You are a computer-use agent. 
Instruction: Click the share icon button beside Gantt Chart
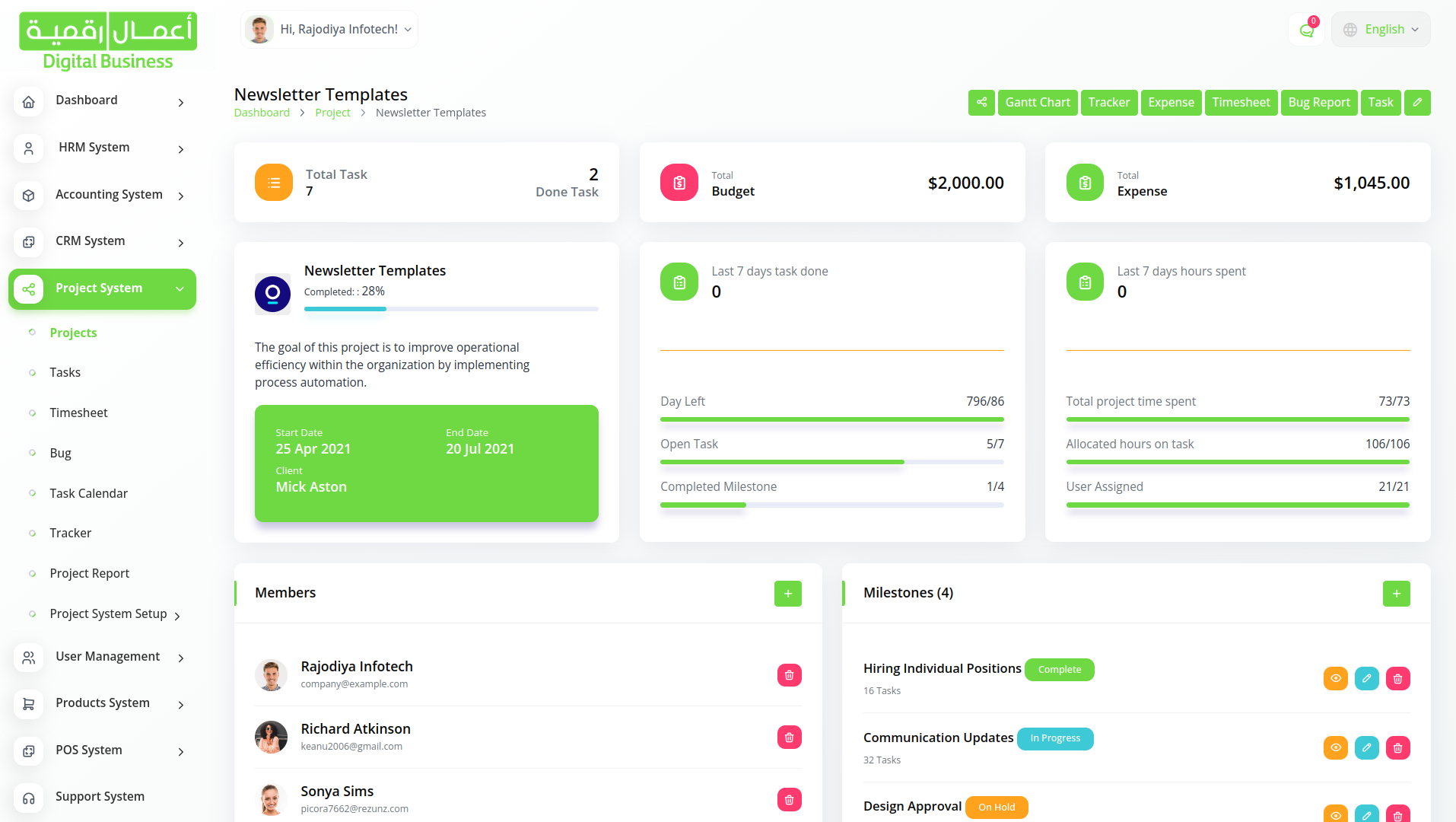point(981,103)
